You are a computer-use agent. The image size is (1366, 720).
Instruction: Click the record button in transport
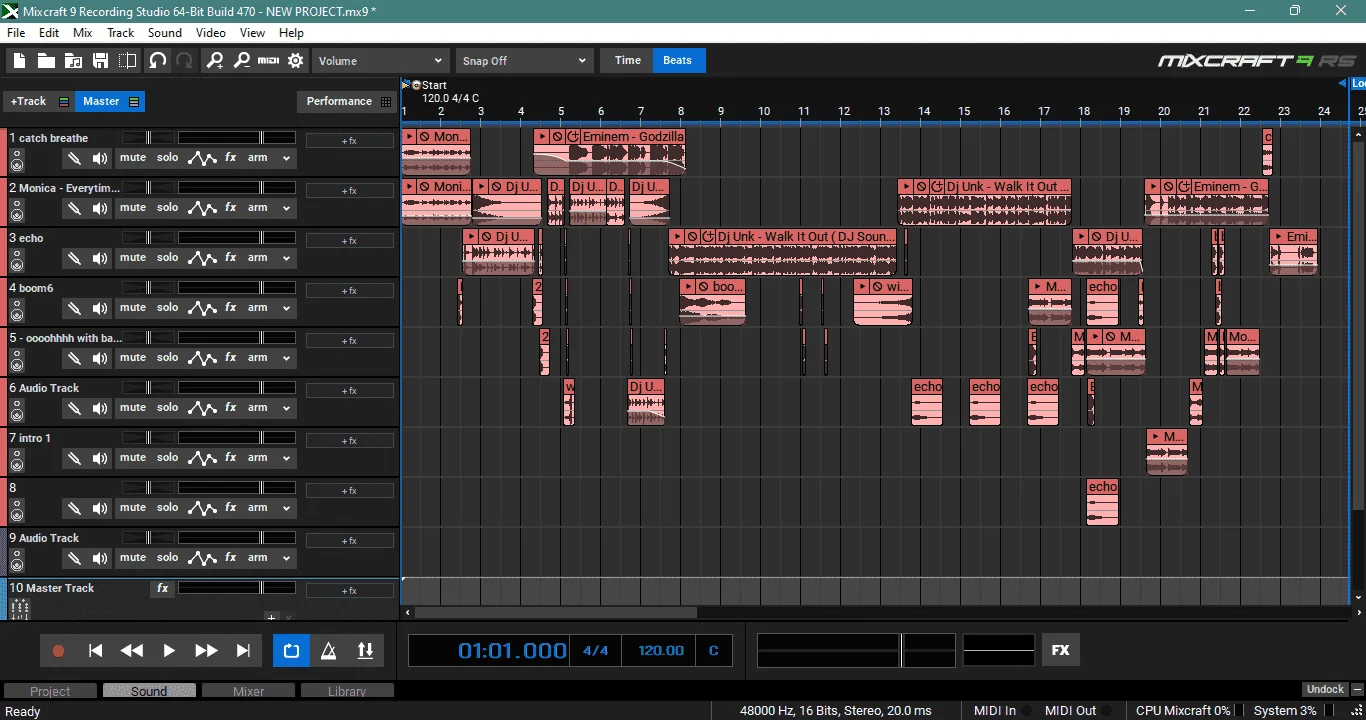click(58, 651)
